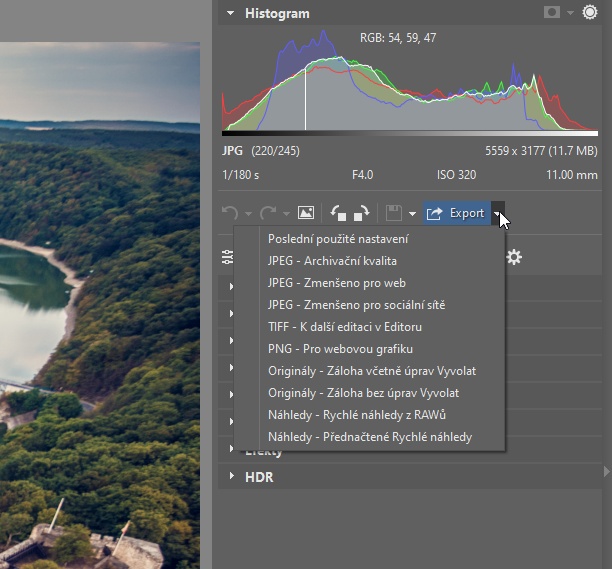The width and height of the screenshot is (612, 569).
Task: Select 'JPEG - Zmenšeno pro sociální sítě'
Action: point(369,305)
